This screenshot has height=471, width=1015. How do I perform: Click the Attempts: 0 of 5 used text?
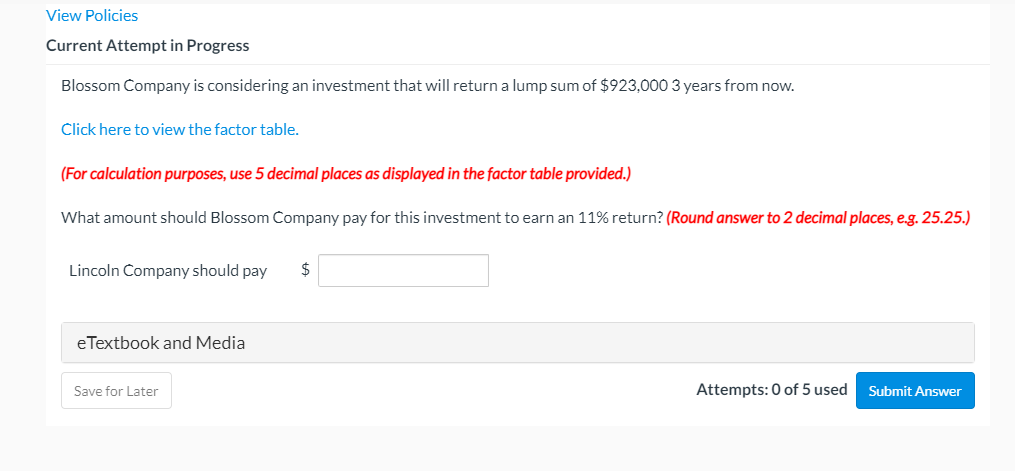pyautogui.click(x=771, y=390)
